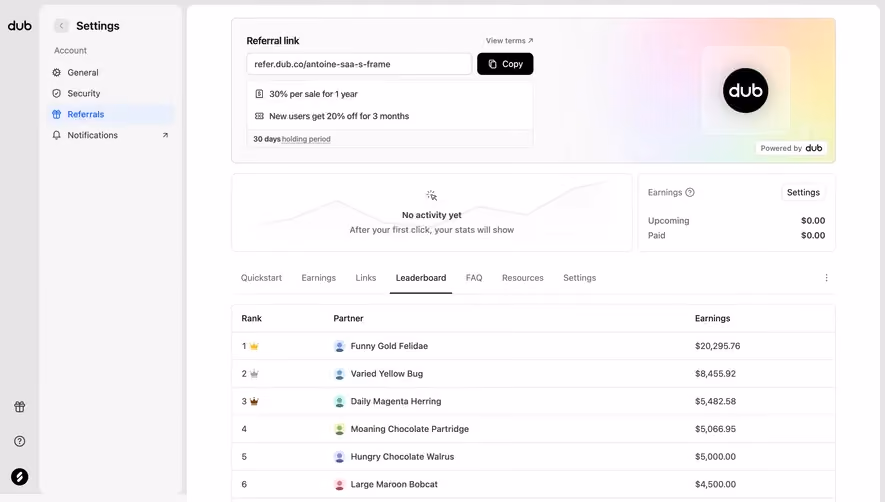This screenshot has height=502, width=885.
Task: Click the holding period link
Action: [306, 139]
